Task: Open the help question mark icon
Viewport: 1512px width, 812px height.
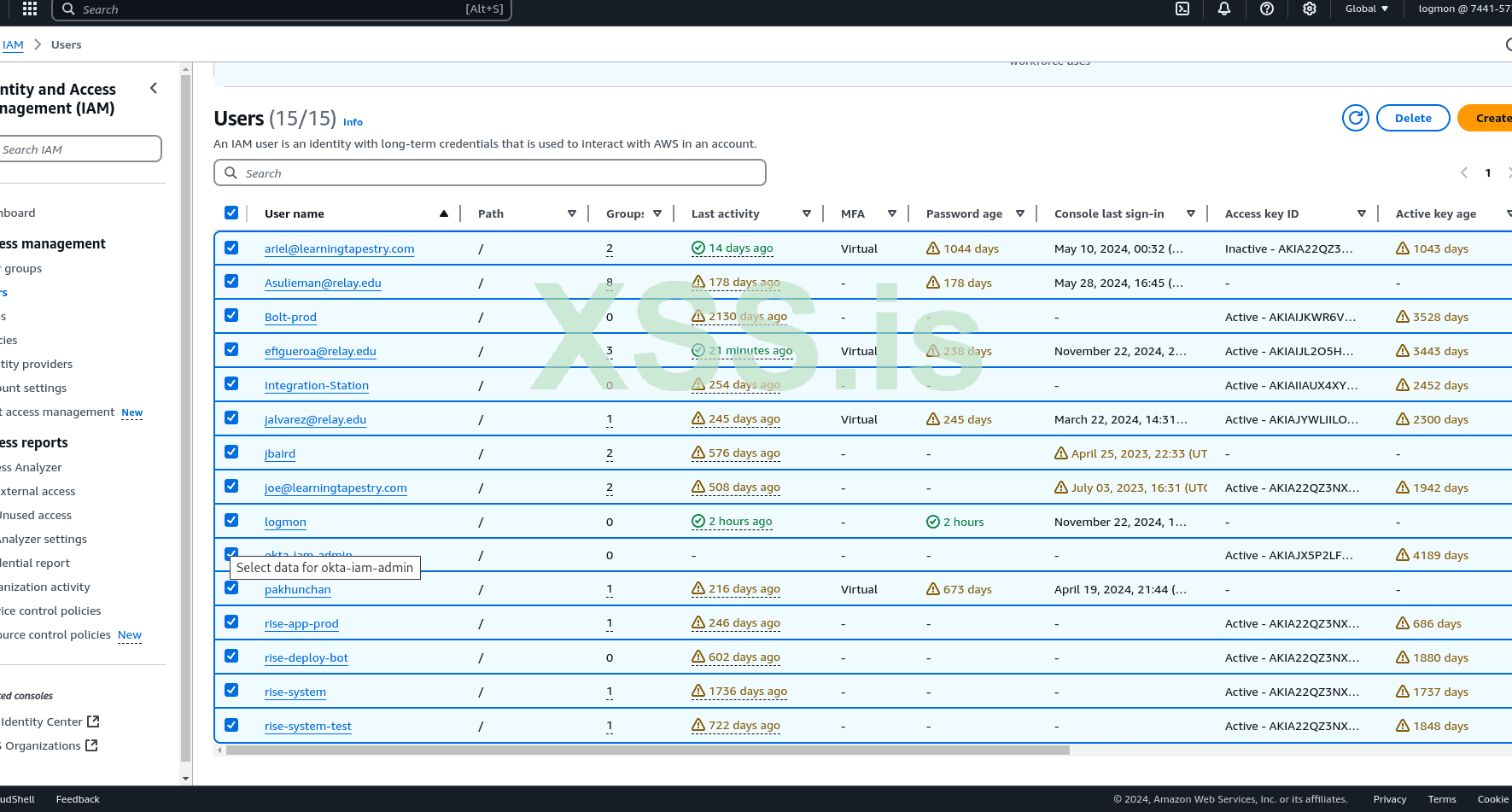Action: pyautogui.click(x=1267, y=9)
